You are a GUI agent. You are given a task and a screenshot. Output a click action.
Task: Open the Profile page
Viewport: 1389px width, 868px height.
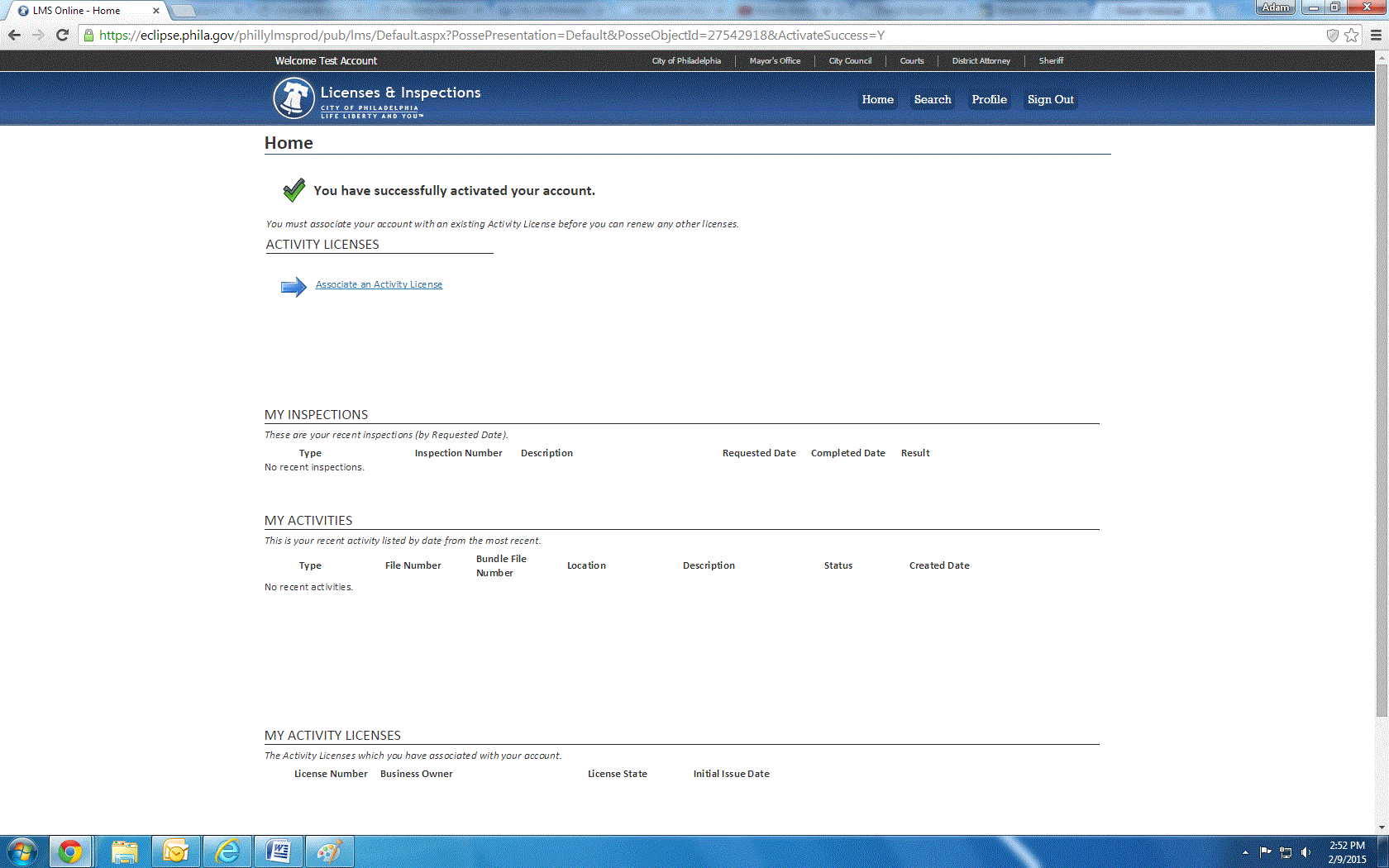click(x=989, y=99)
